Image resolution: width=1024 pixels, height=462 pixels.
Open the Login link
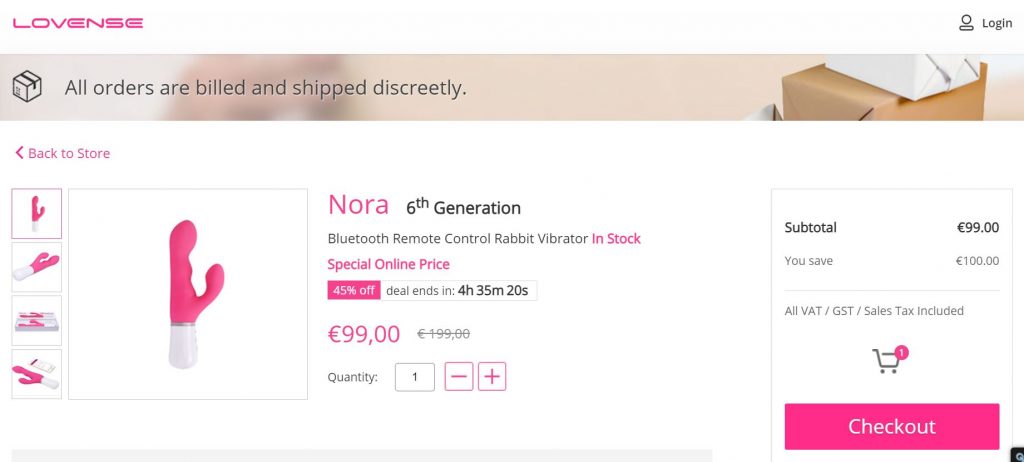pyautogui.click(x=996, y=23)
